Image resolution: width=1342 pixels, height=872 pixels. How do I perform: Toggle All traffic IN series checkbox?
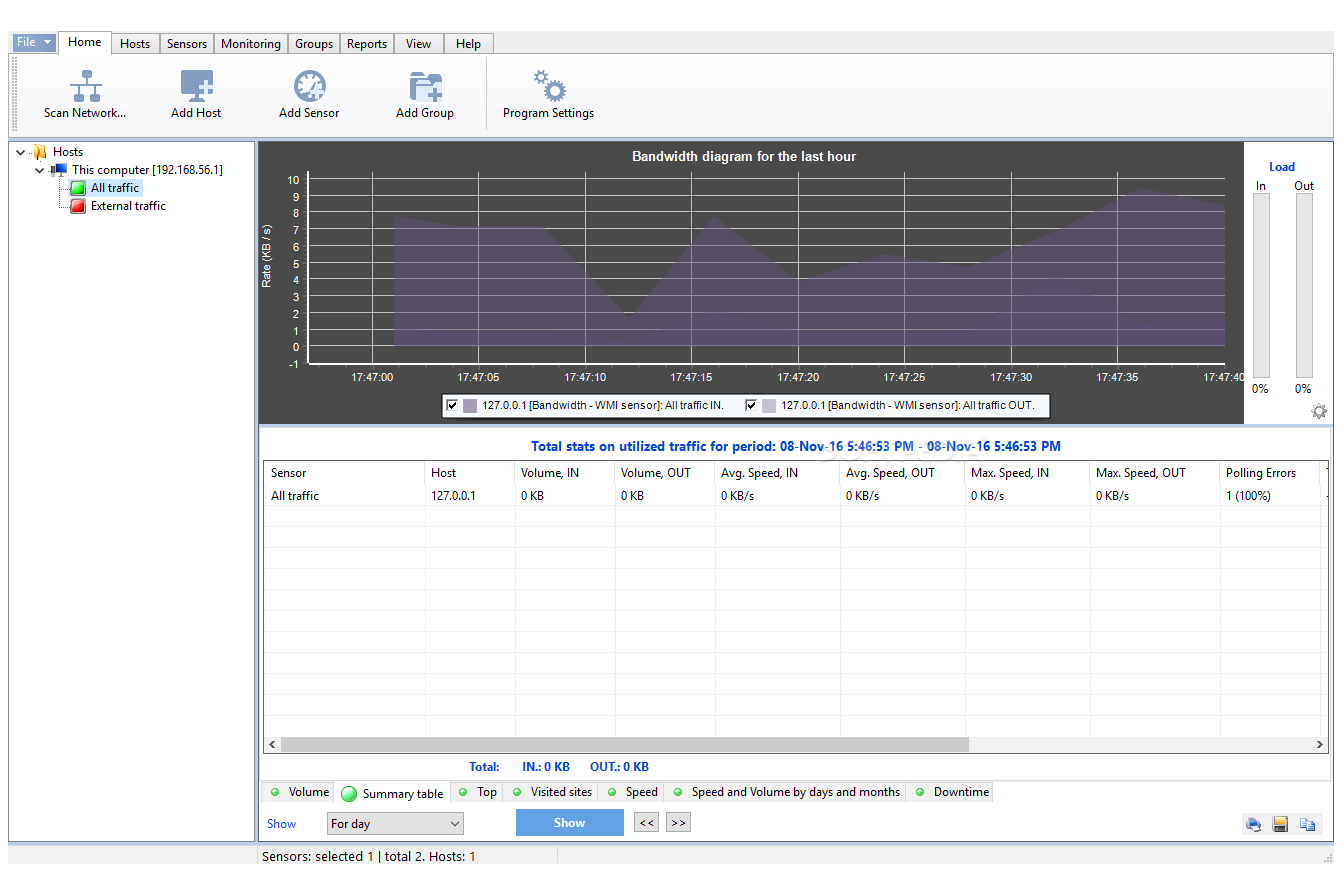[452, 405]
